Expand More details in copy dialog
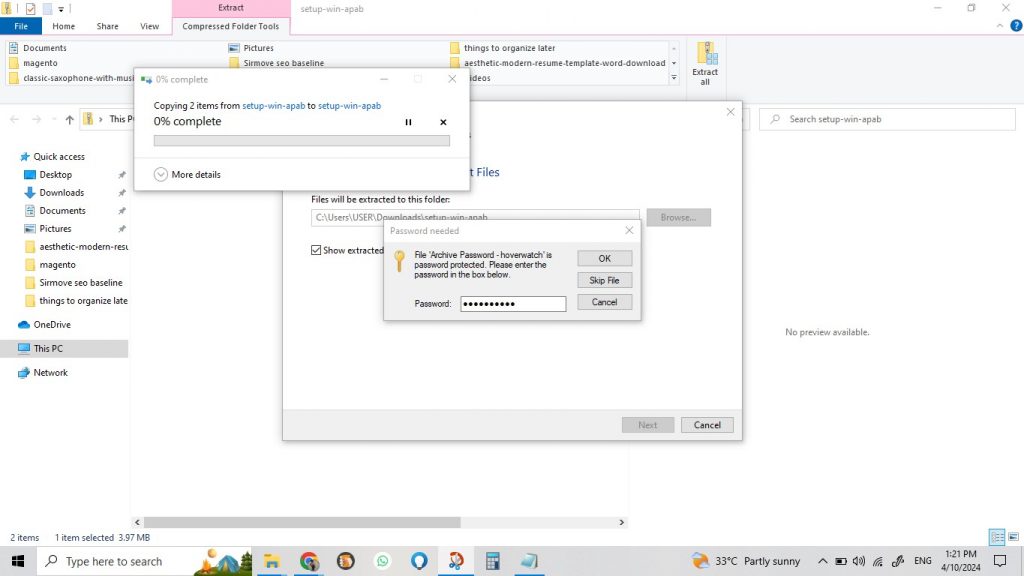This screenshot has height=576, width=1024. (x=161, y=174)
